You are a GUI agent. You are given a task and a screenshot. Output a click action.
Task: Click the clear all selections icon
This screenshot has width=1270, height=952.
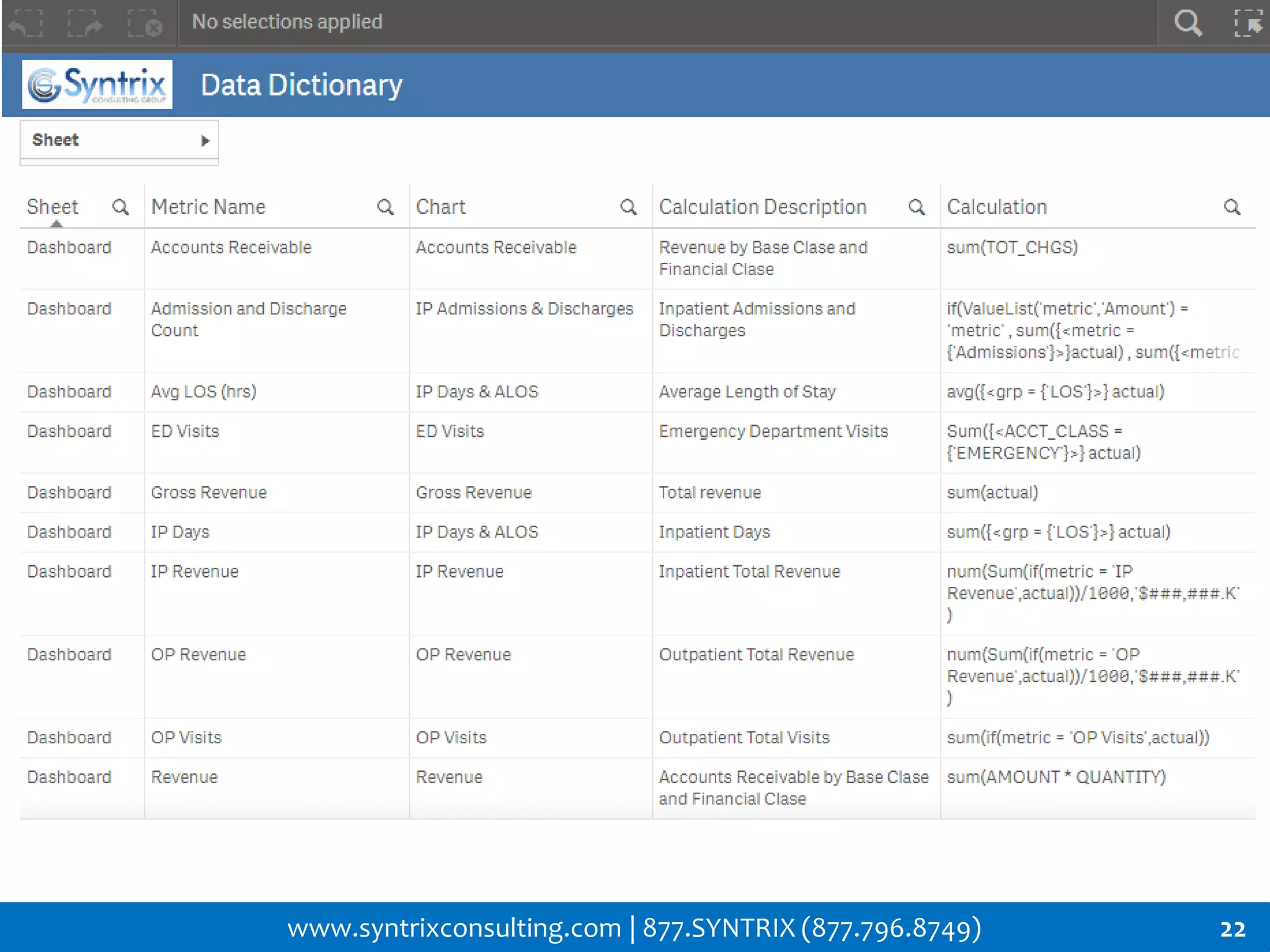pyautogui.click(x=145, y=24)
